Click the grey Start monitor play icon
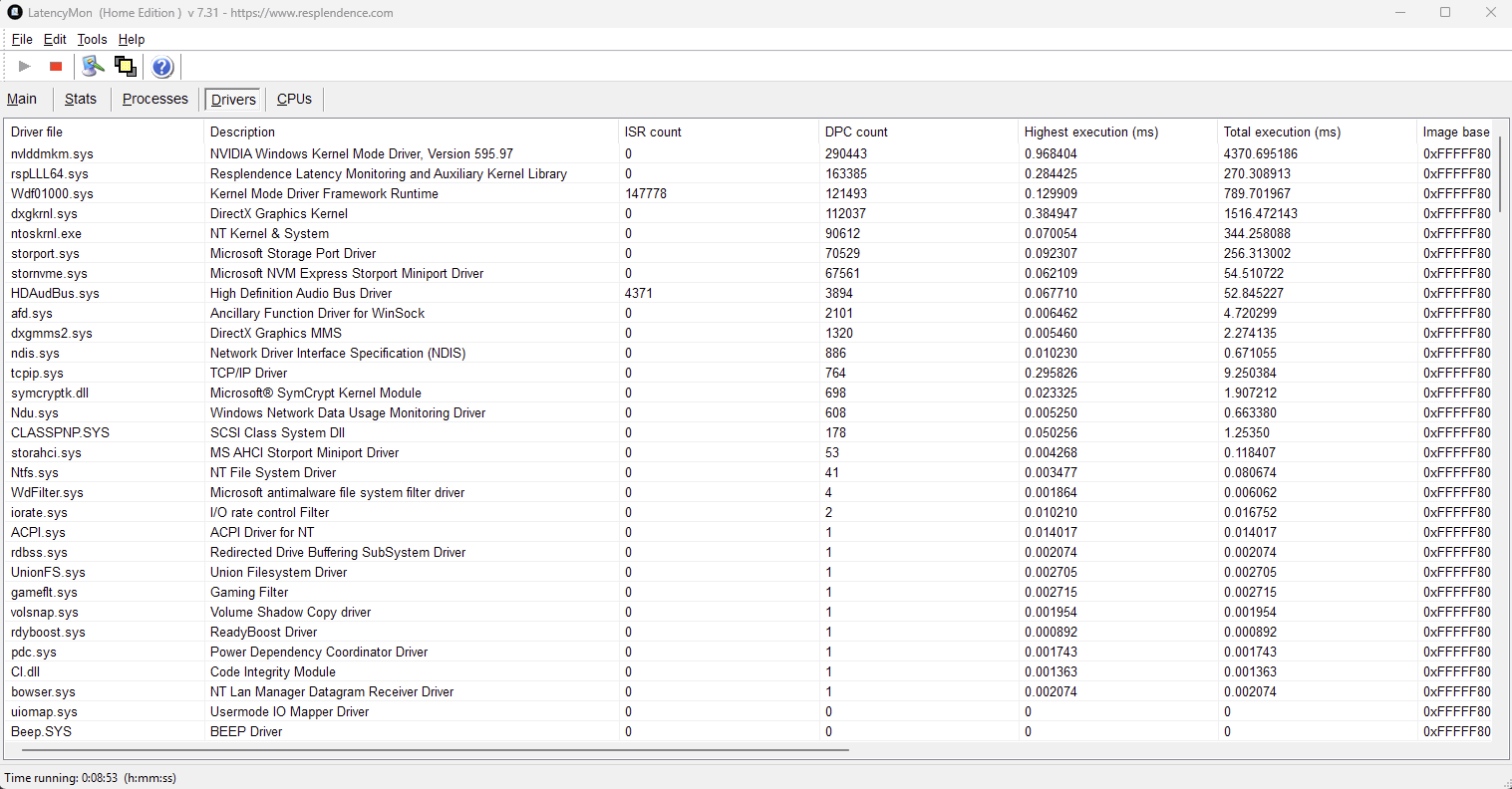 (x=25, y=67)
